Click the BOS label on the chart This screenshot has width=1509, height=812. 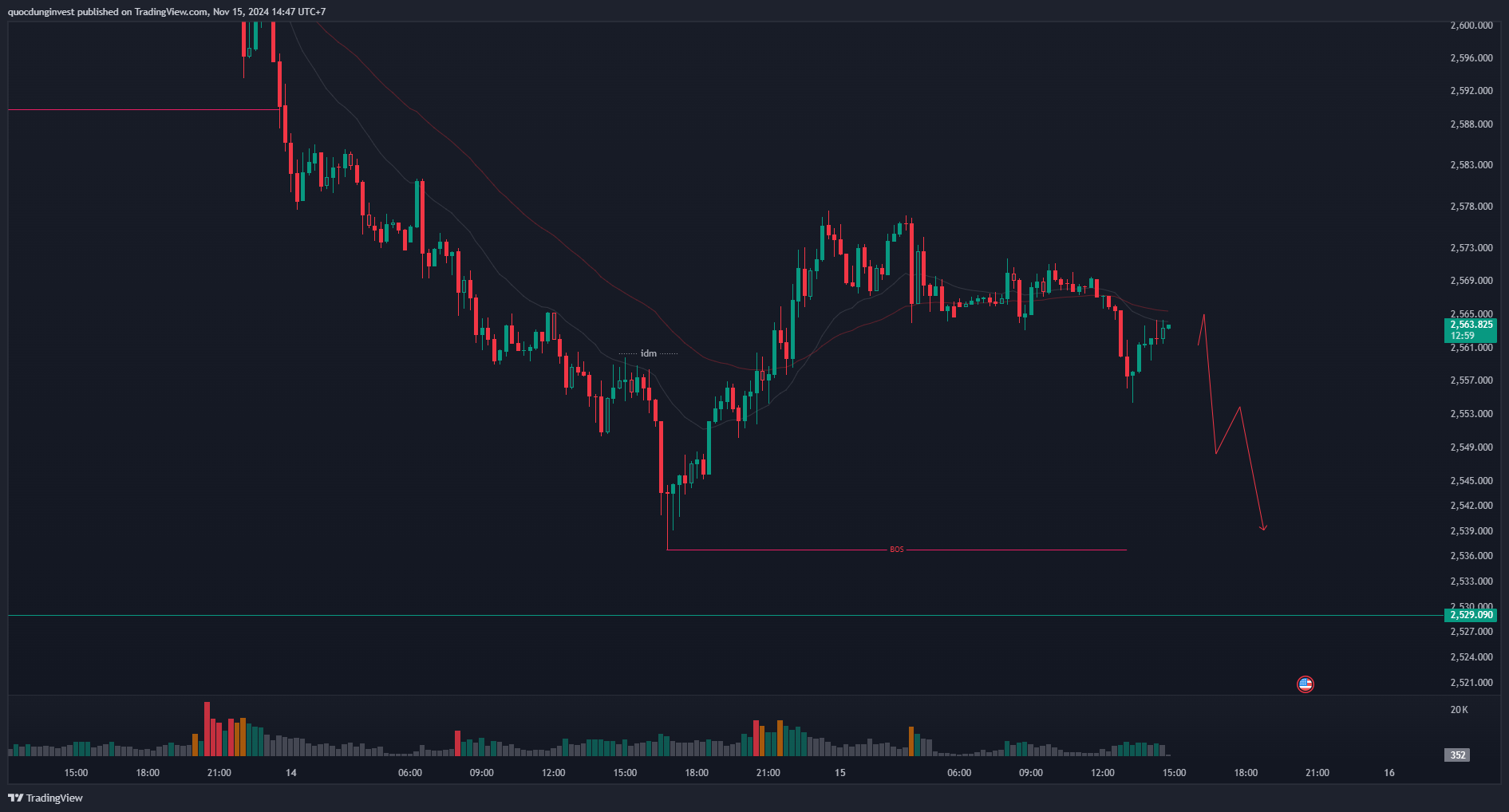[897, 550]
